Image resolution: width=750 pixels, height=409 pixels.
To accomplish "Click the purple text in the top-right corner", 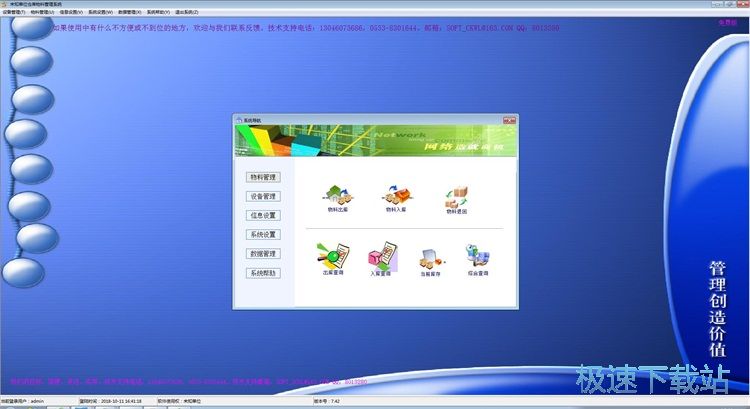I will tap(728, 22).
